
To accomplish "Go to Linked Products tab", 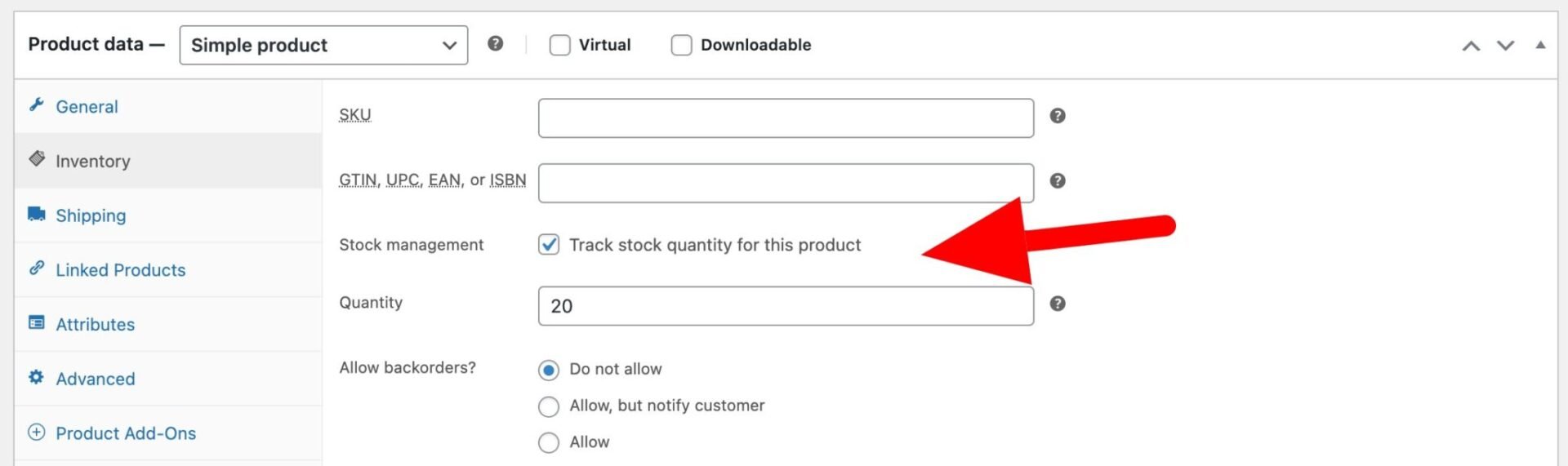I will 168,270.
